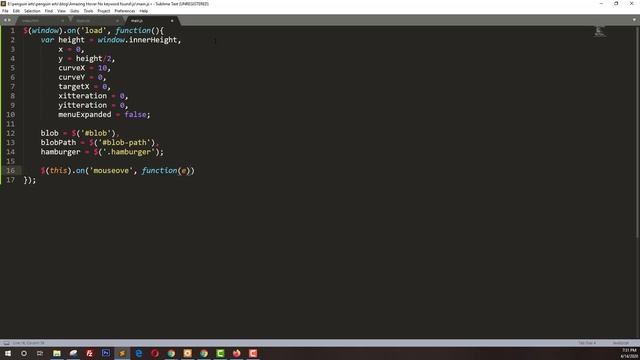Click the 'load' string on line 1
Screen dimensions: 640x360
pos(93,31)
